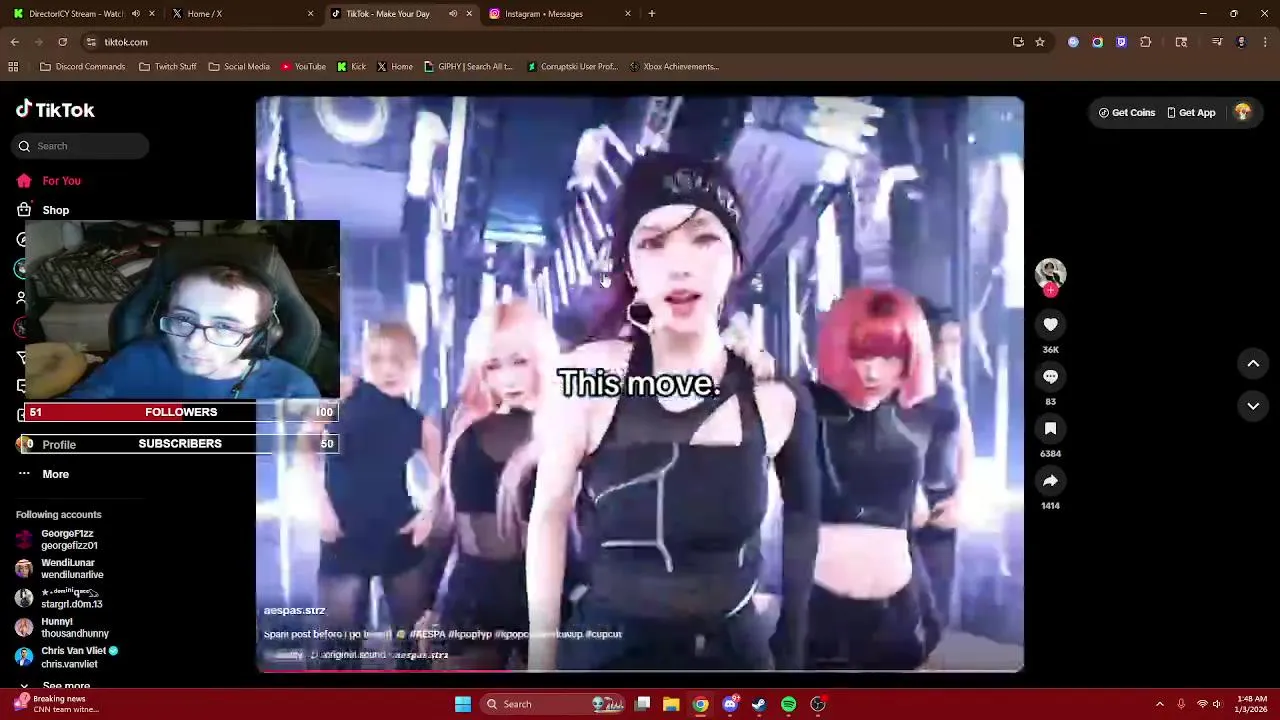Click the Get App button
Image resolution: width=1280 pixels, height=720 pixels.
pos(1191,113)
